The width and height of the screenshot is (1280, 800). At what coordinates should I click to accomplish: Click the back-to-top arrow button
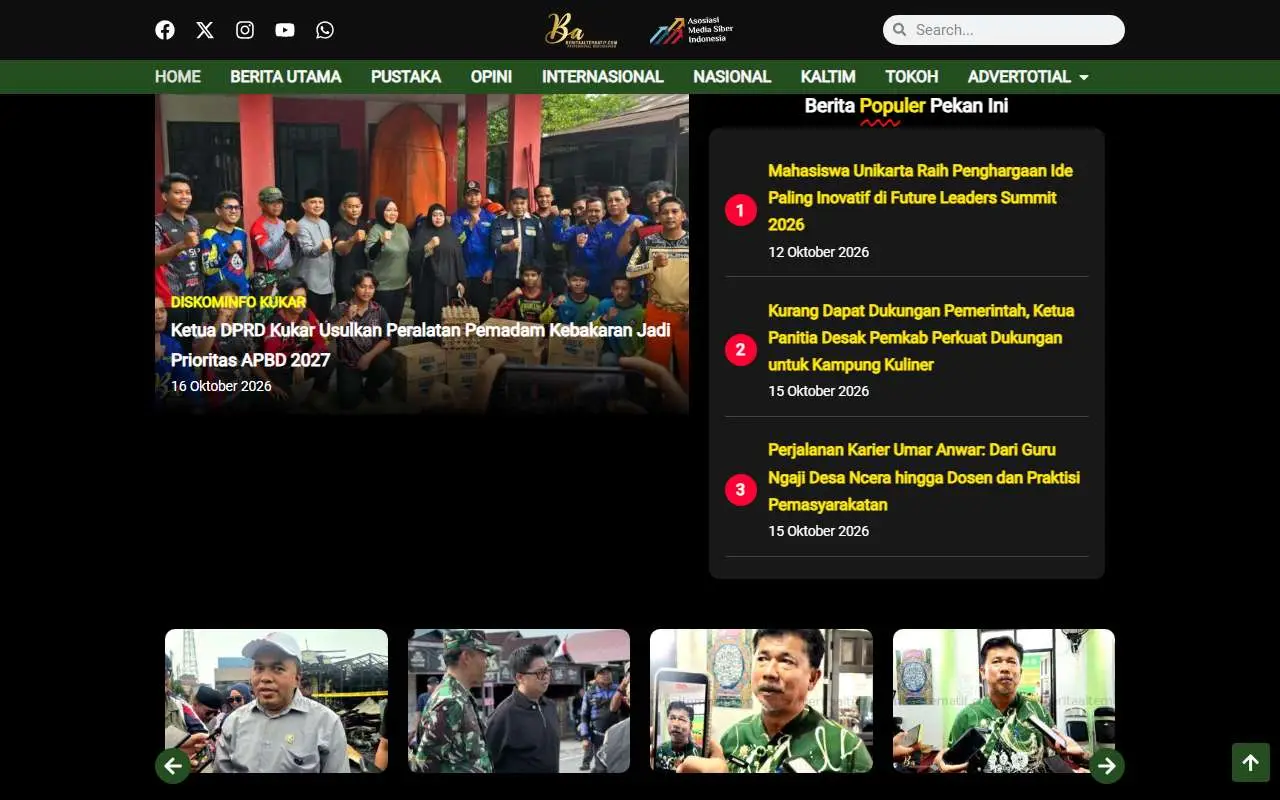click(x=1250, y=762)
